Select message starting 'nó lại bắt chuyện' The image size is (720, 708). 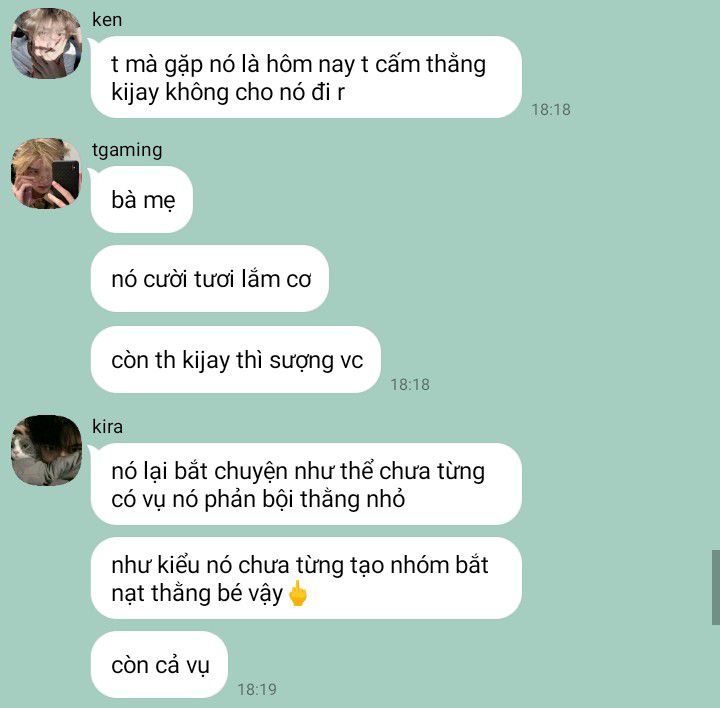click(306, 484)
